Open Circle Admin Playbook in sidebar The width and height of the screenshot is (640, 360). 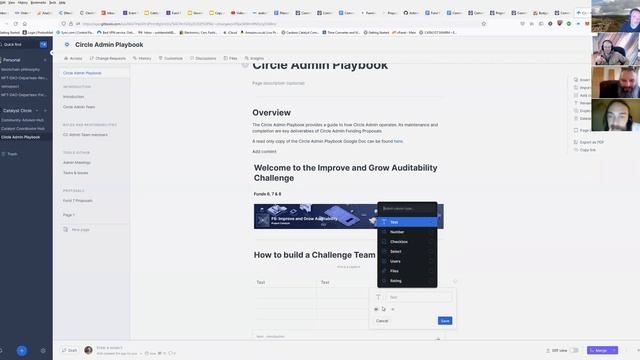click(x=20, y=137)
